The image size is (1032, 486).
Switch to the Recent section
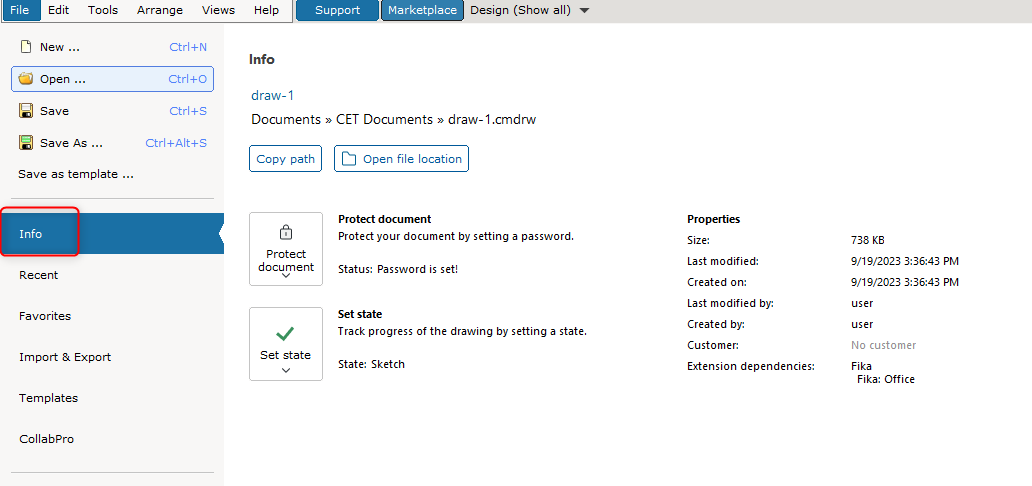tap(38, 275)
